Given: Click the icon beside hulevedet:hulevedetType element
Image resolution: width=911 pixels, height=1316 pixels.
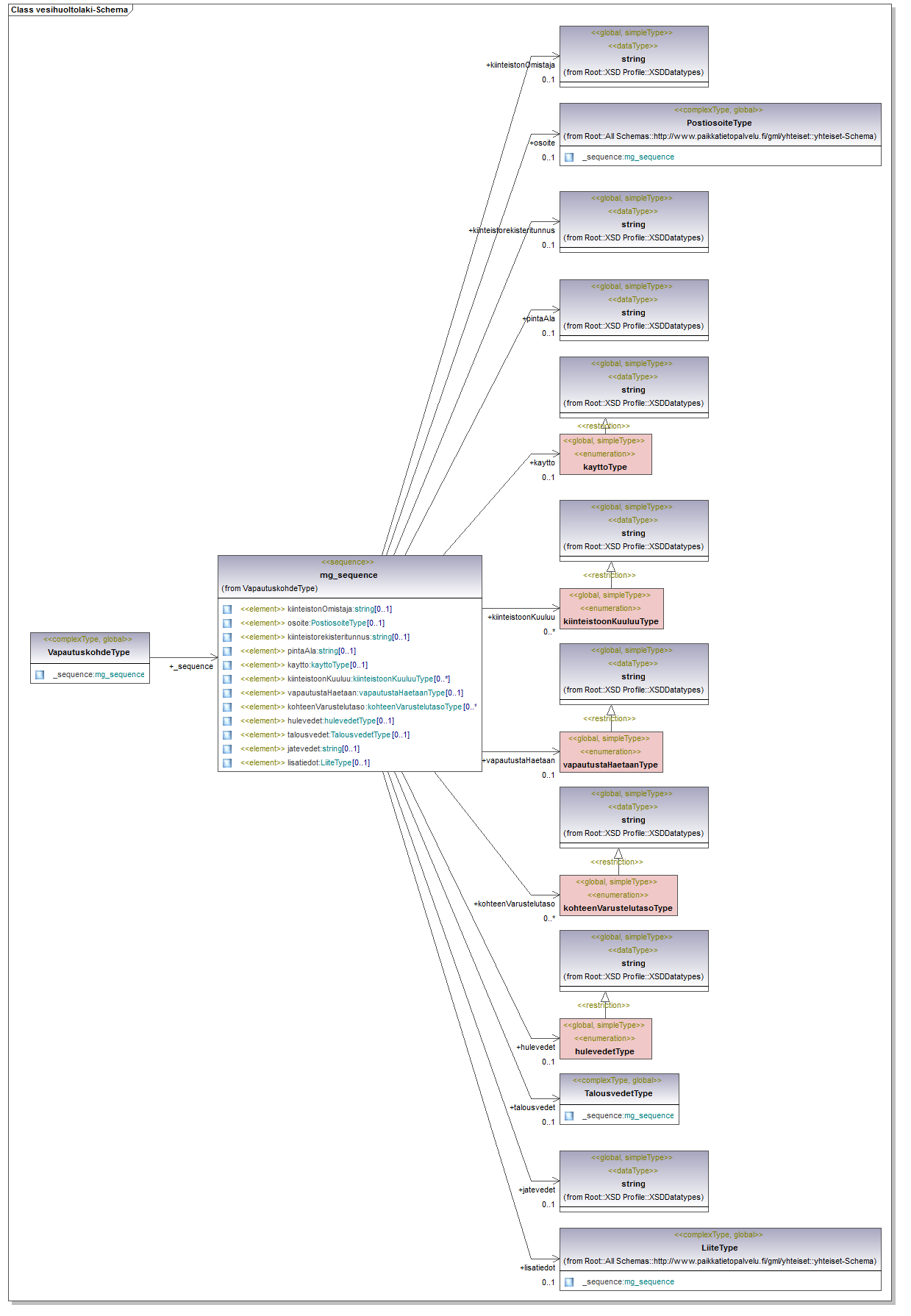Looking at the screenshot, I should (227, 721).
